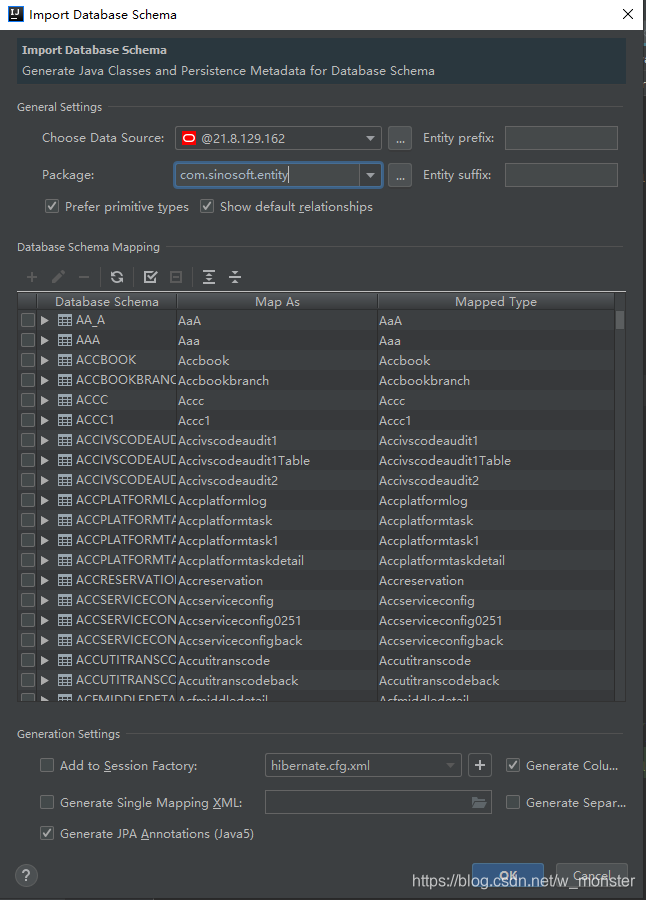
Task: Expand the Accutitranscodeback table node
Action: pyautogui.click(x=45, y=680)
